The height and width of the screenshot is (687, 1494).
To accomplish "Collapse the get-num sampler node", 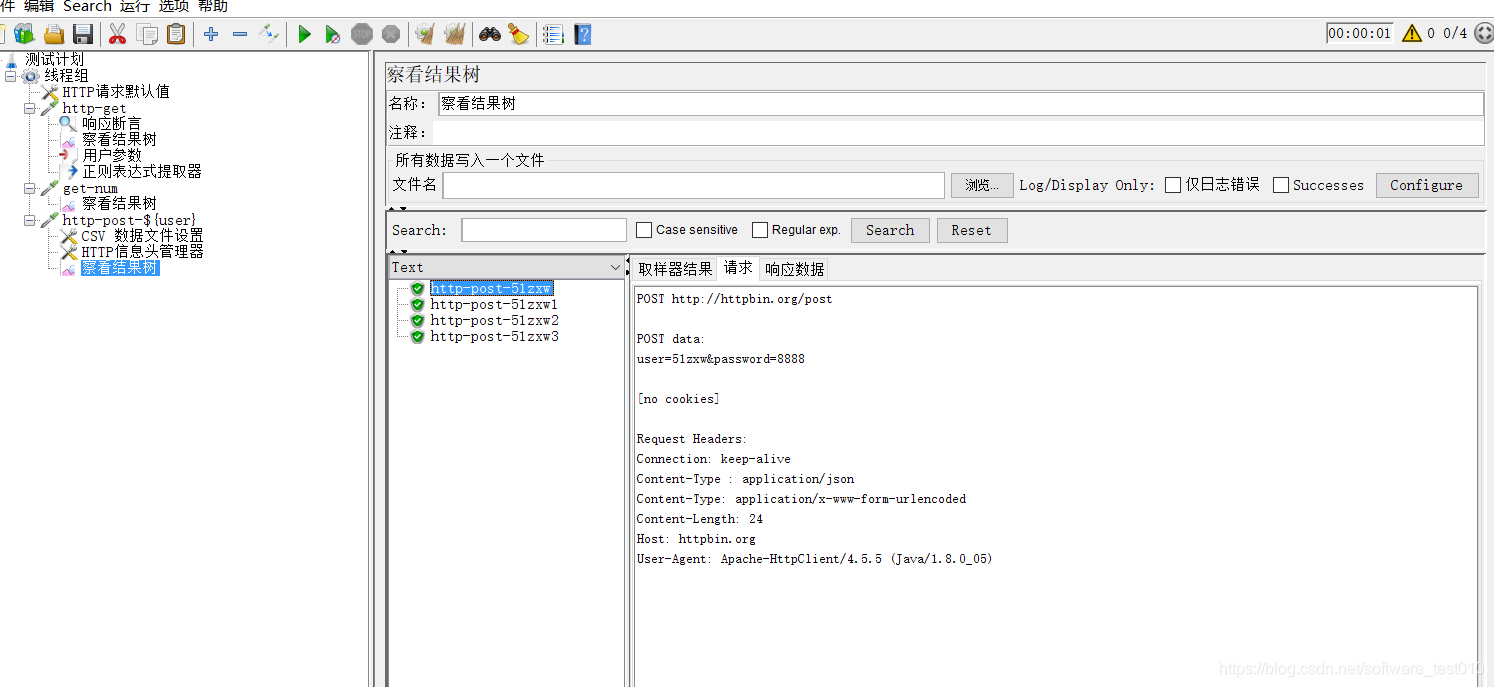I will (x=29, y=188).
